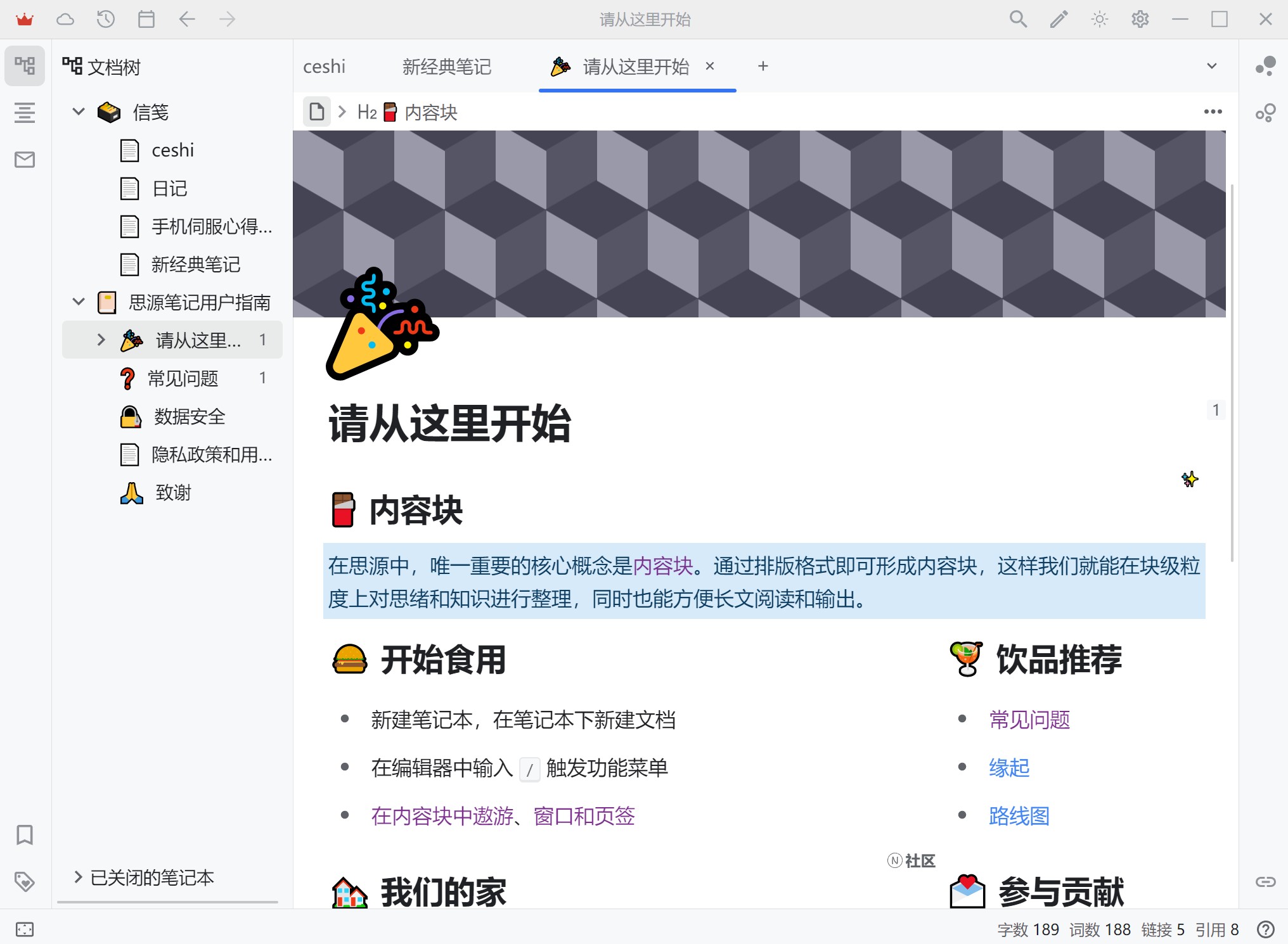The width and height of the screenshot is (1288, 944).
Task: Open the daily note calendar icon
Action: click(x=146, y=19)
